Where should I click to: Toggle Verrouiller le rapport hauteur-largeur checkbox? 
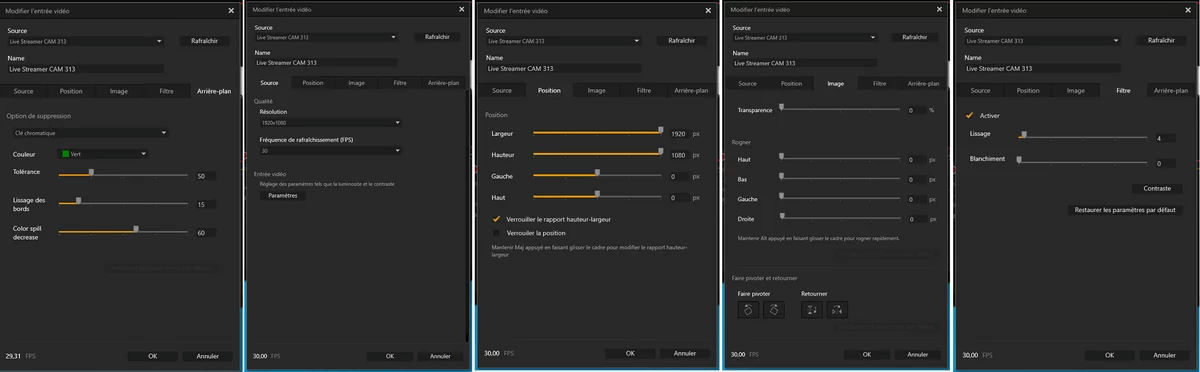click(x=497, y=218)
